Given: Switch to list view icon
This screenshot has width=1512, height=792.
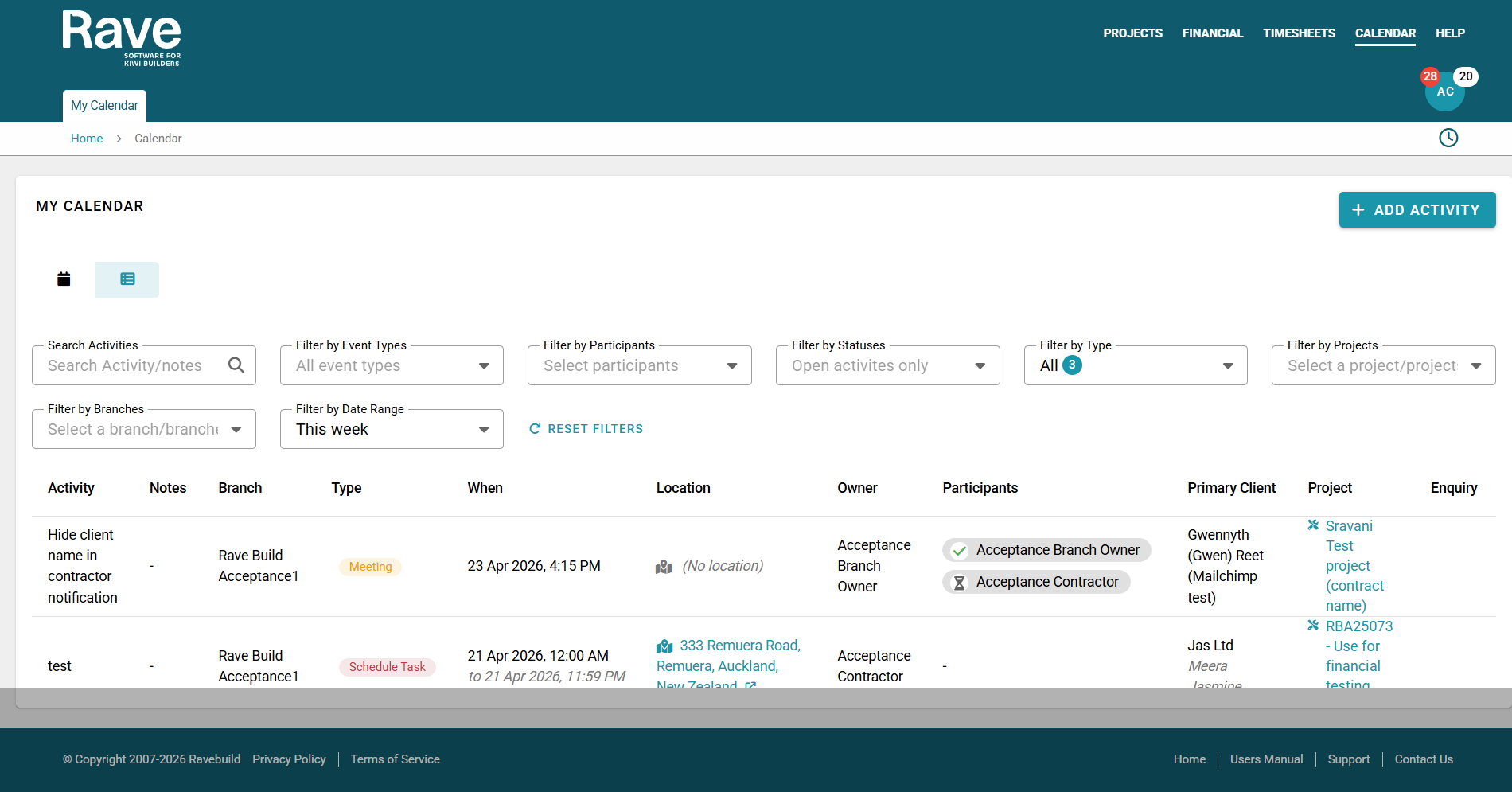Looking at the screenshot, I should (x=127, y=279).
